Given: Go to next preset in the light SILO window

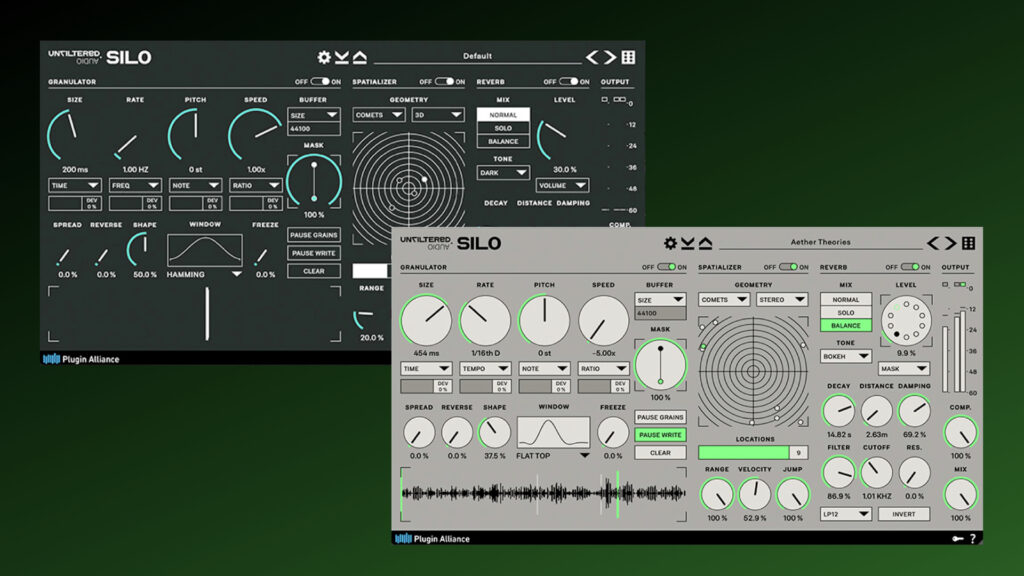Looking at the screenshot, I should tap(949, 243).
